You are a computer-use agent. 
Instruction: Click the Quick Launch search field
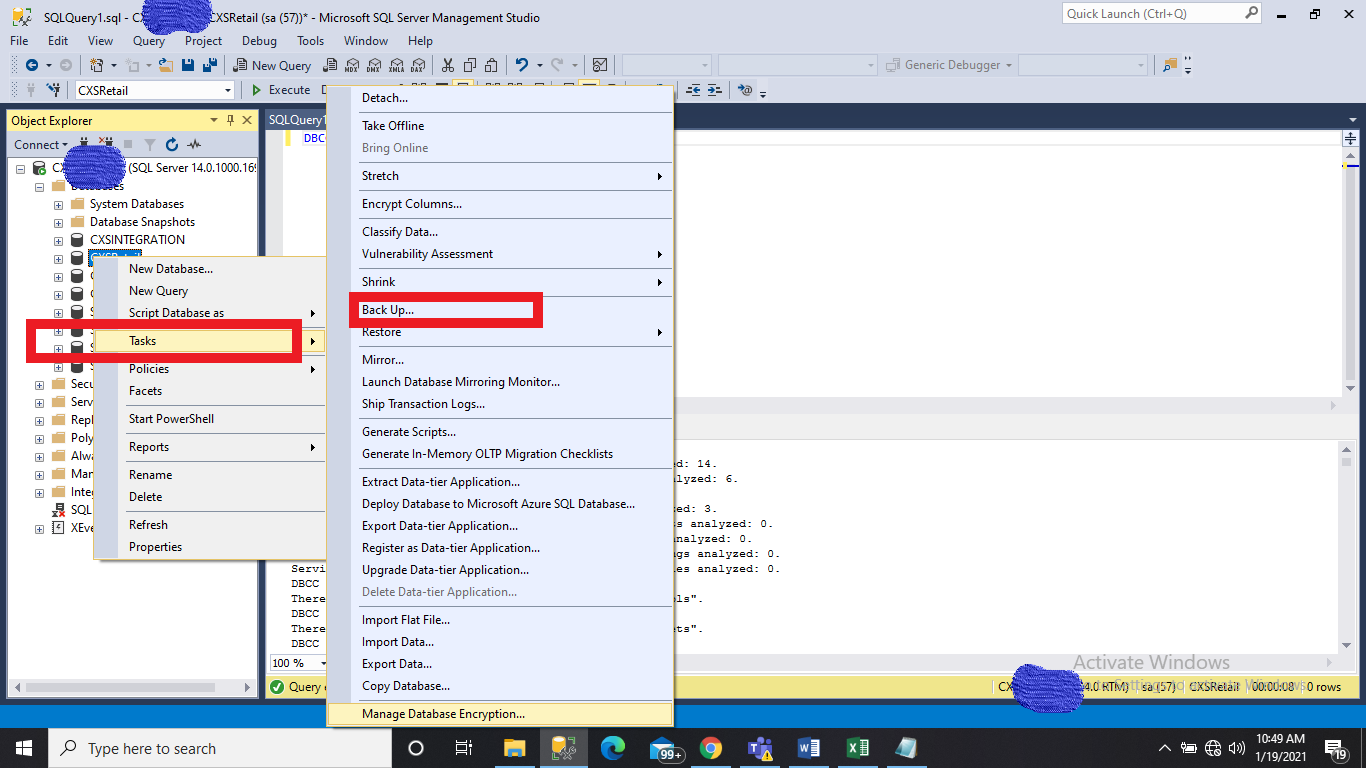point(1162,14)
